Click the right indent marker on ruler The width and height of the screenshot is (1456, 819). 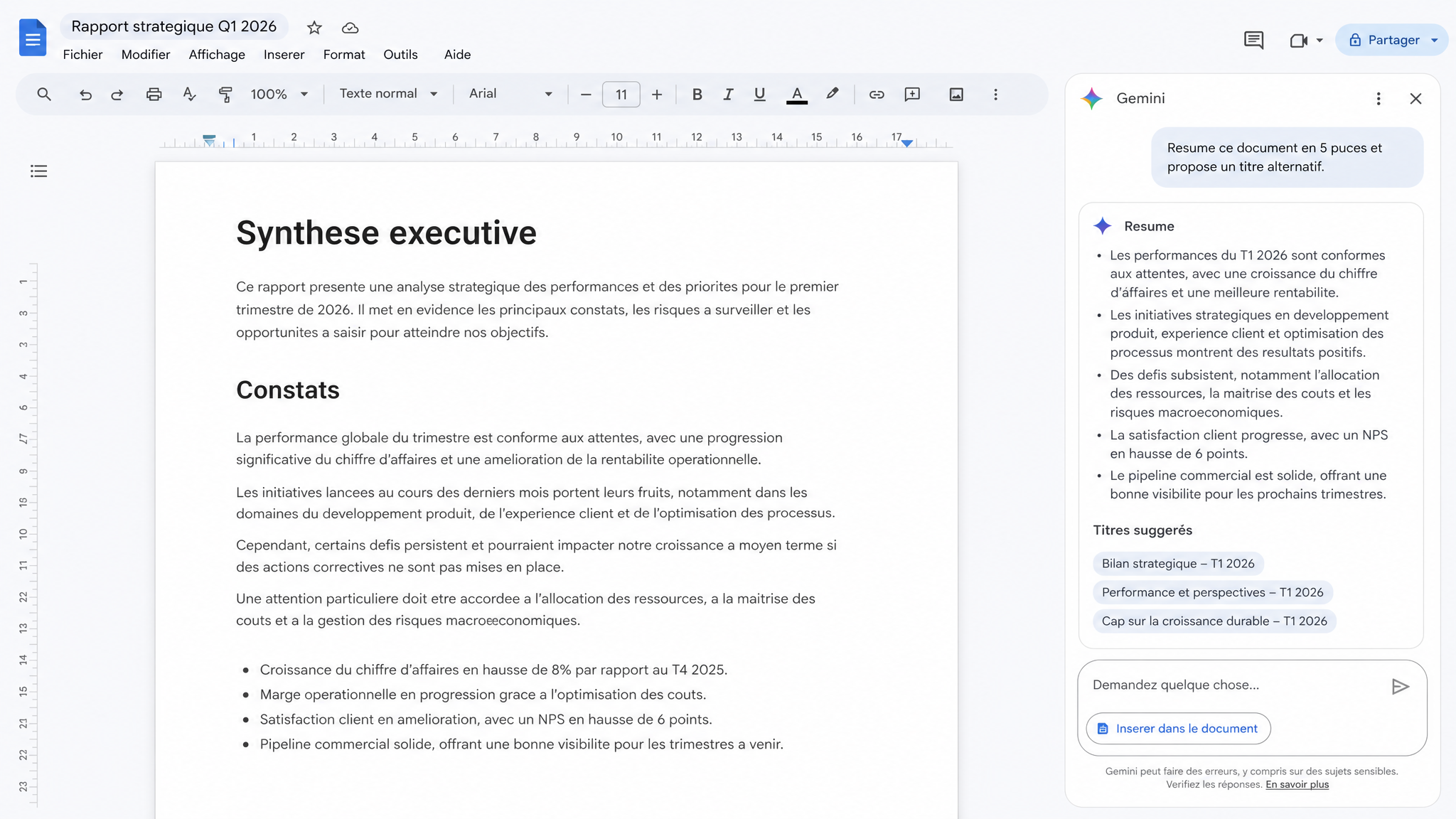pyautogui.click(x=907, y=143)
